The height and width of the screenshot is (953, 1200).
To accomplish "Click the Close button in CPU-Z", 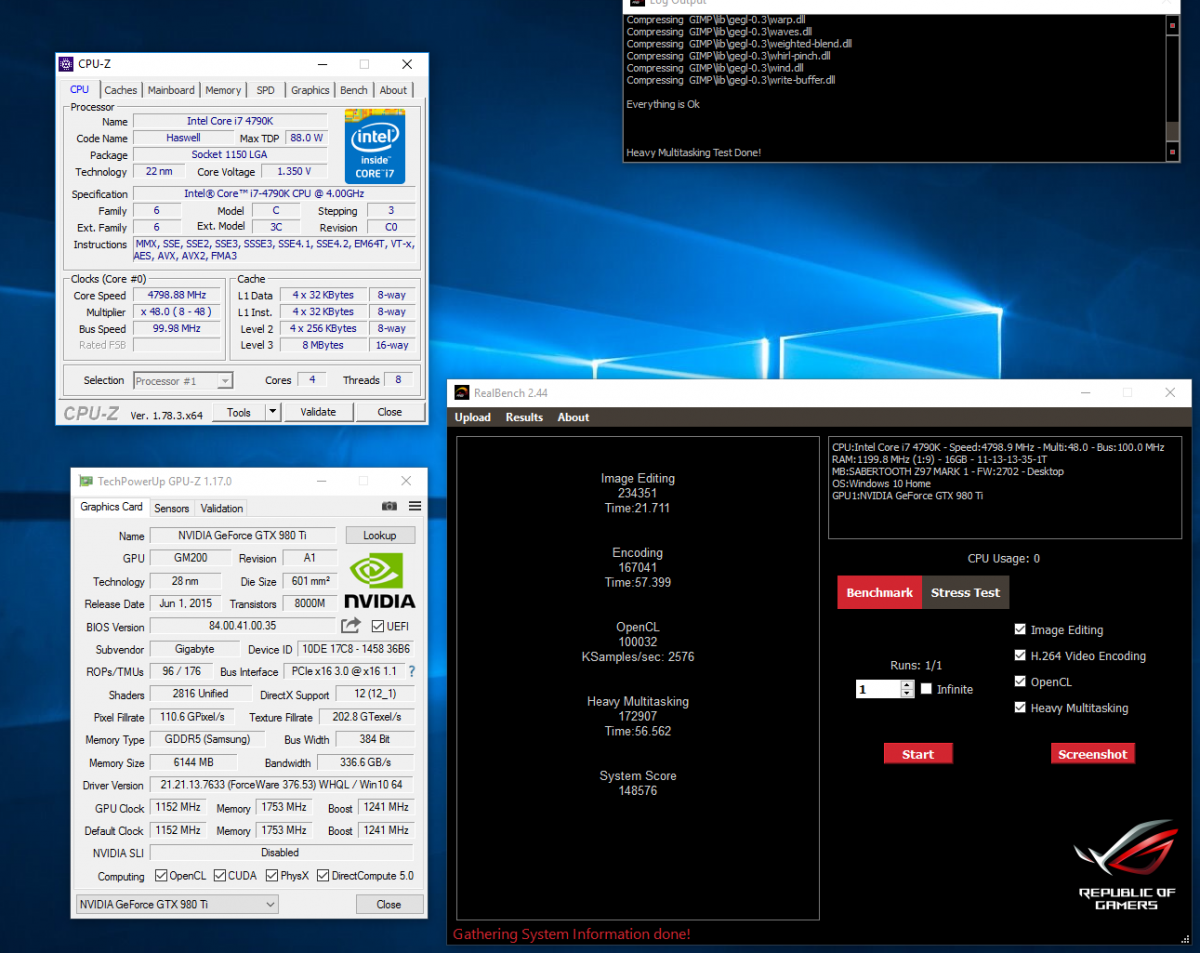I will point(390,412).
